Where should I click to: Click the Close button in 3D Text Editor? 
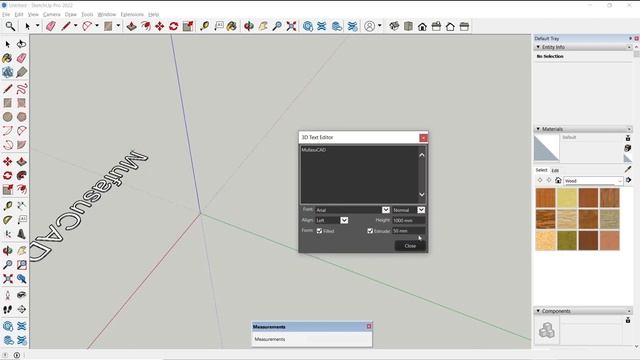tap(410, 246)
